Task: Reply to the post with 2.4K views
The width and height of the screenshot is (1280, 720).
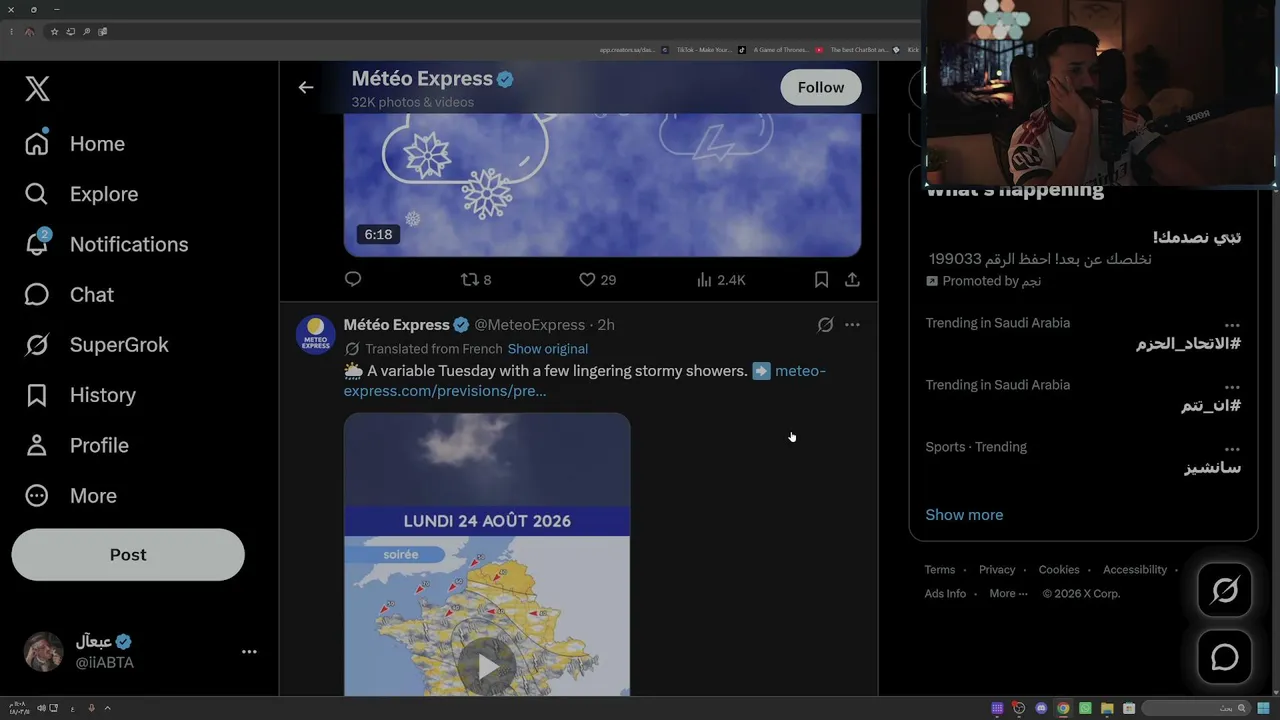Action: (353, 280)
